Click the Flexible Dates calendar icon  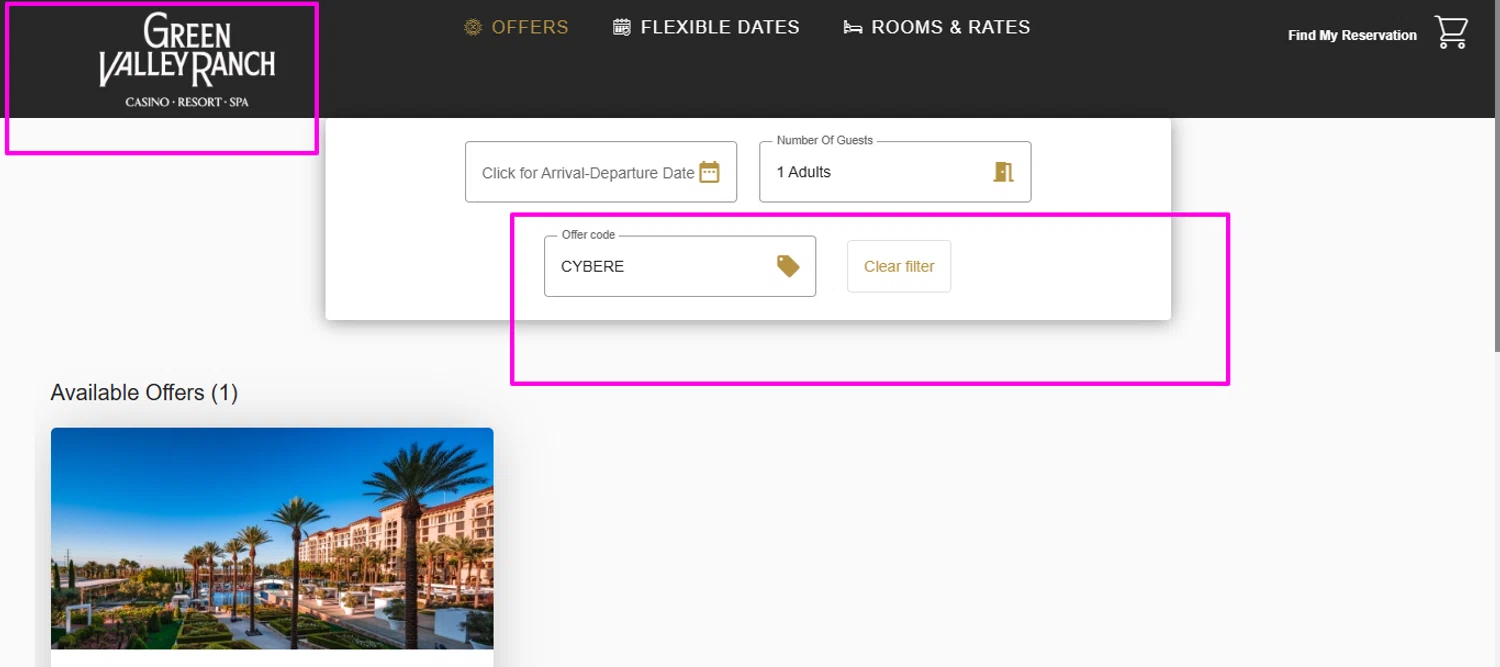coord(622,28)
